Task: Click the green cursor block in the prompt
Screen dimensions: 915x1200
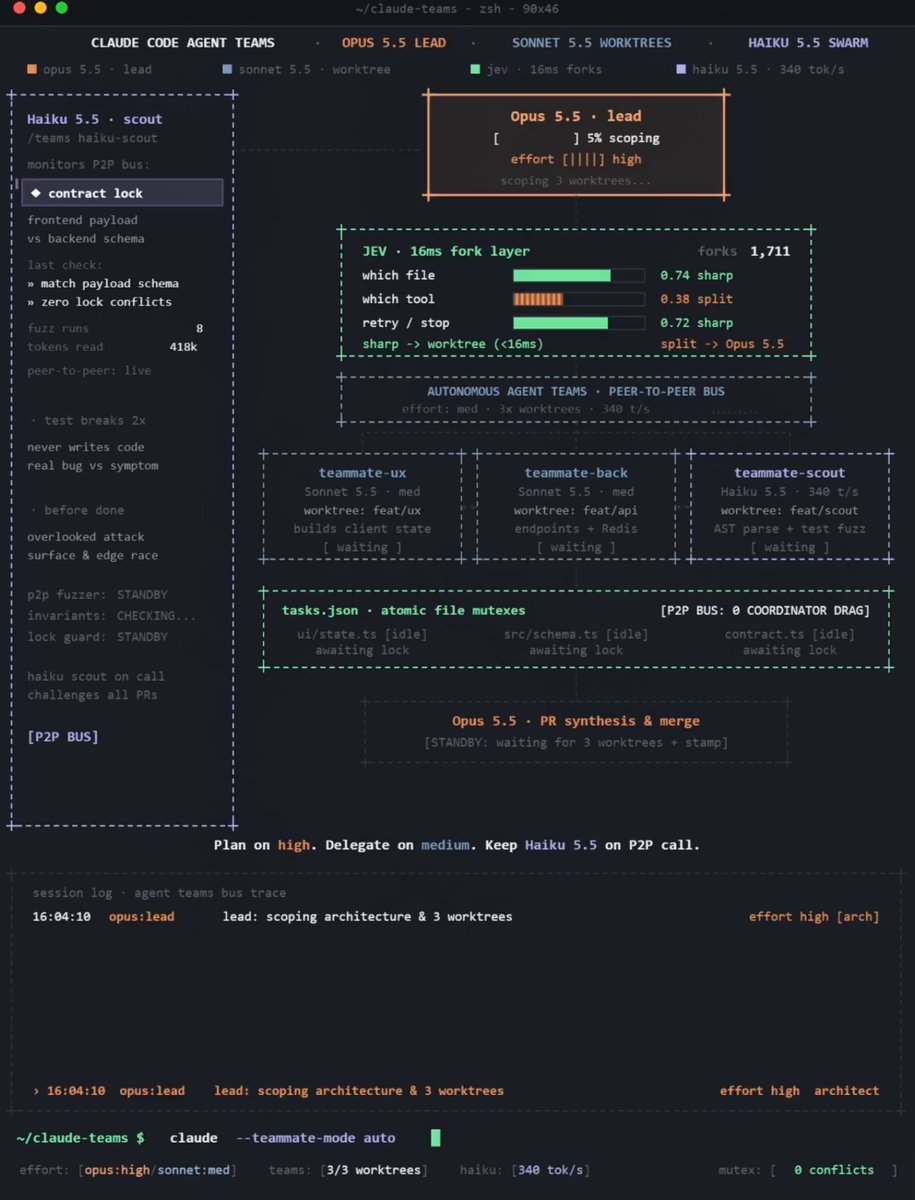Action: (436, 1137)
